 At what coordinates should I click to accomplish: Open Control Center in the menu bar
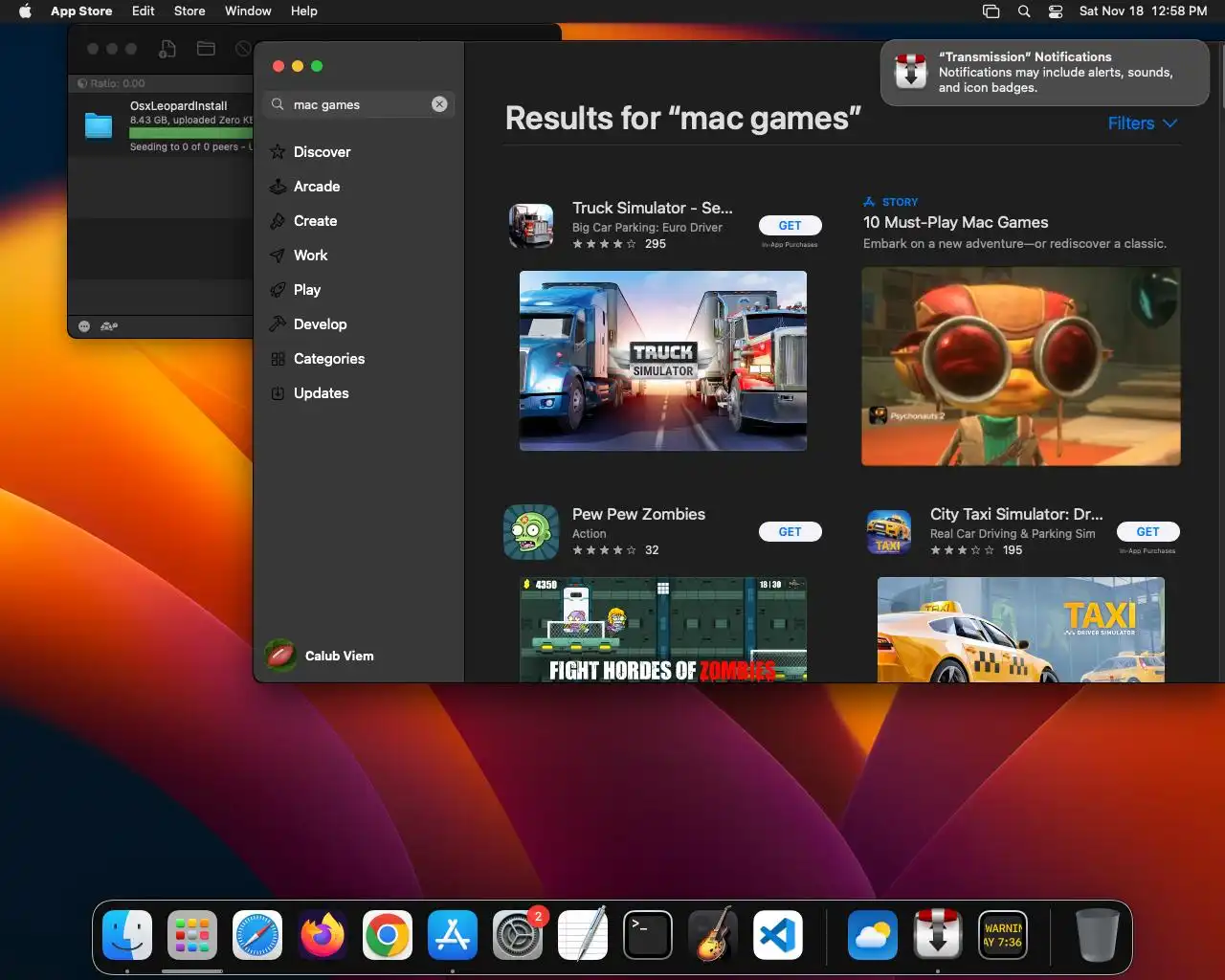[1056, 11]
